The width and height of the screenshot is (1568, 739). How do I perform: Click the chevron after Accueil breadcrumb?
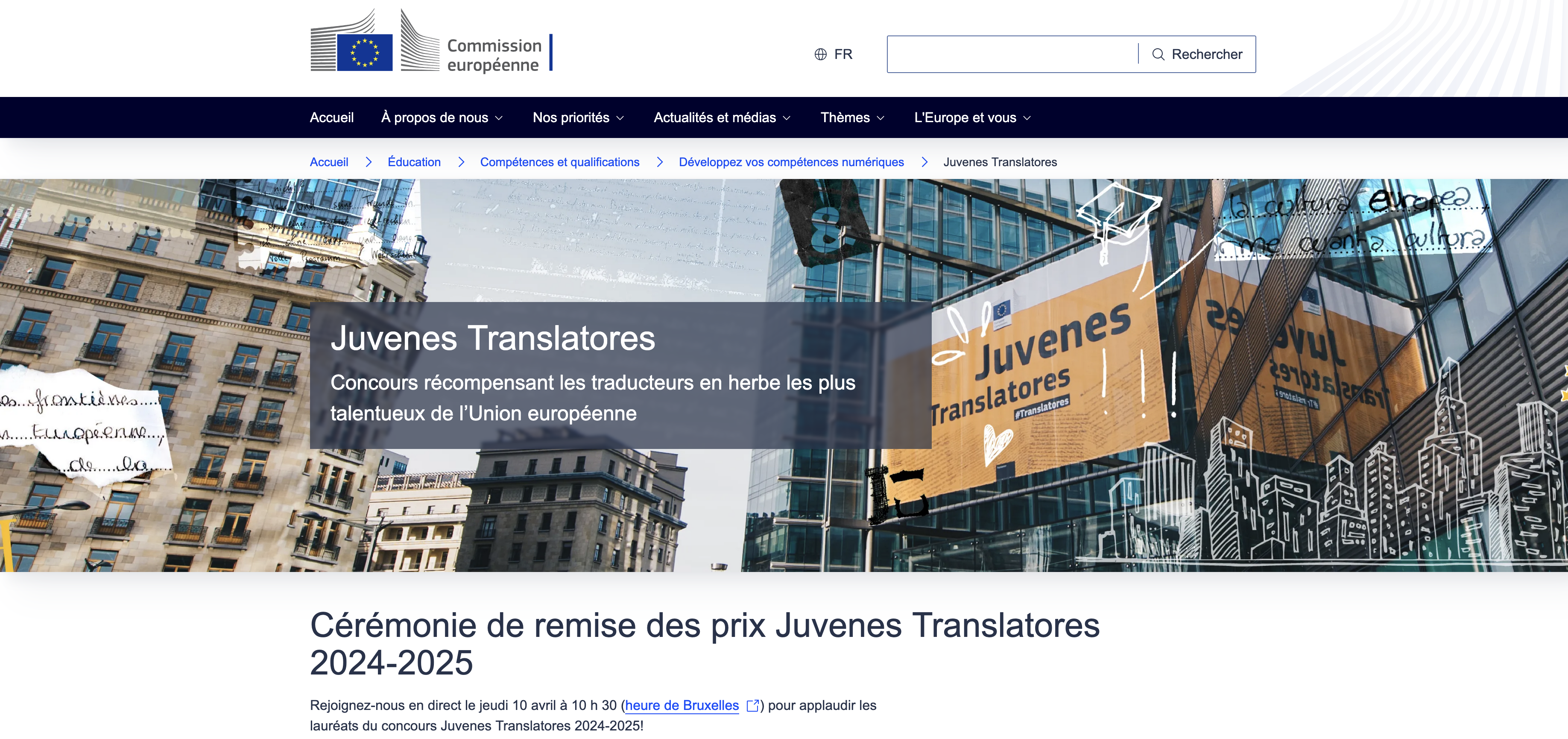[368, 162]
